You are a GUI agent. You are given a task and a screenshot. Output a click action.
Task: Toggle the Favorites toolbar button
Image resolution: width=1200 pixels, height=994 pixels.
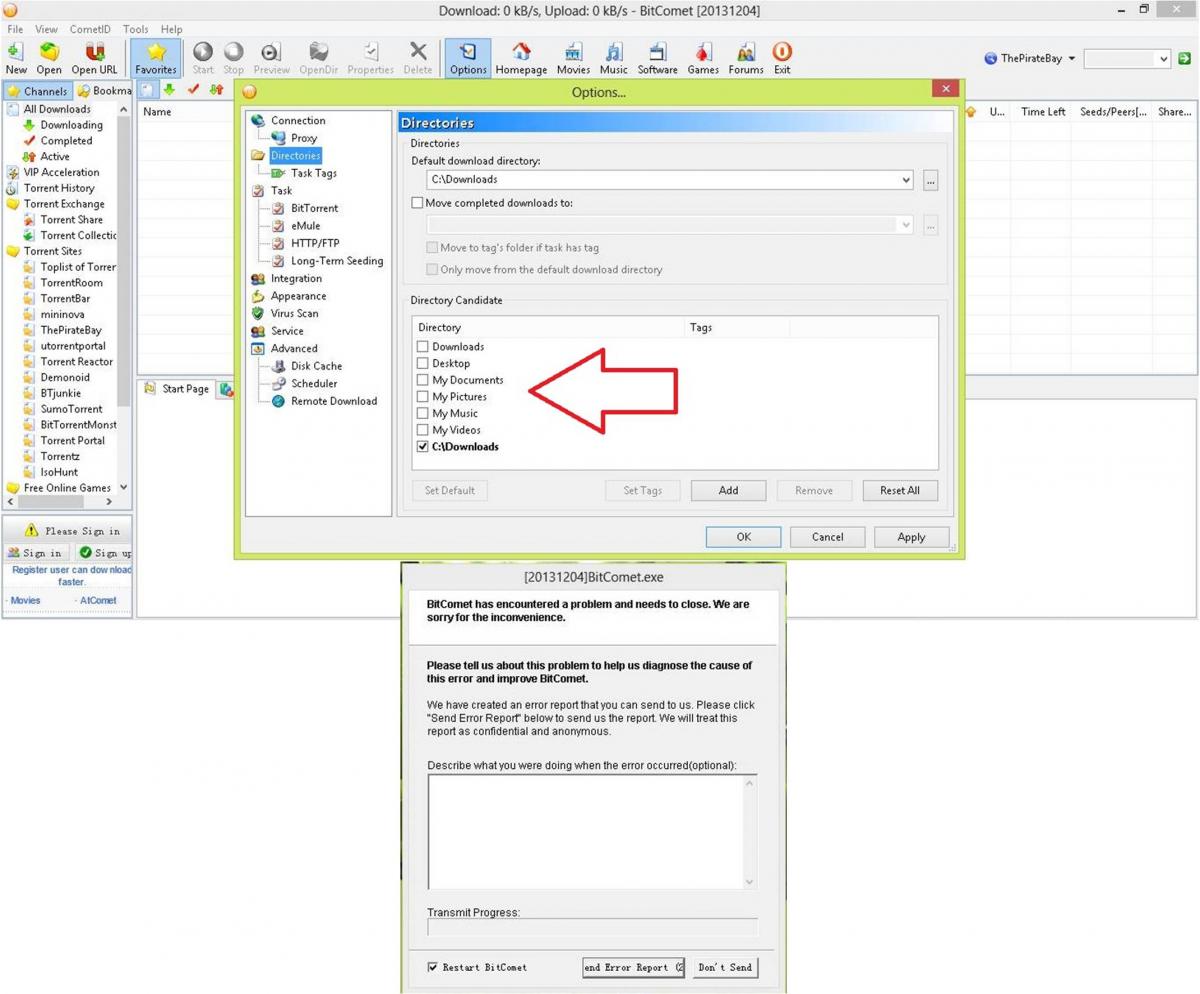coord(156,58)
